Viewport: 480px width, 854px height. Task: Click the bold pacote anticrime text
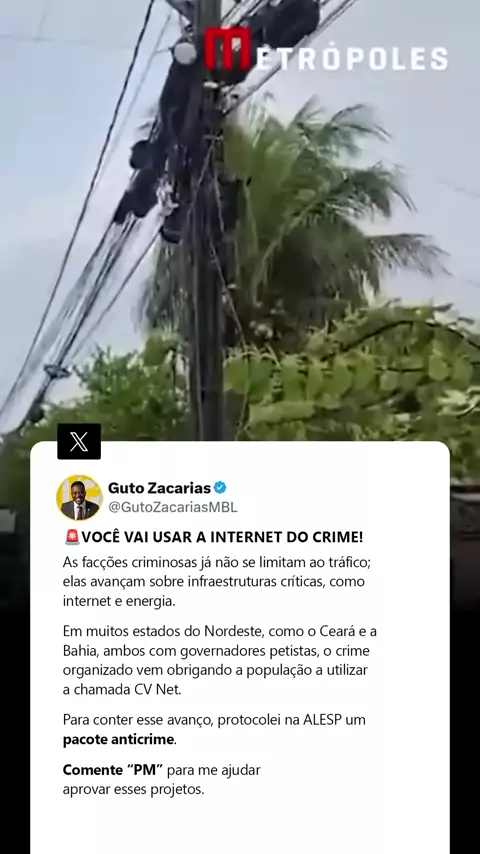pyautogui.click(x=118, y=740)
